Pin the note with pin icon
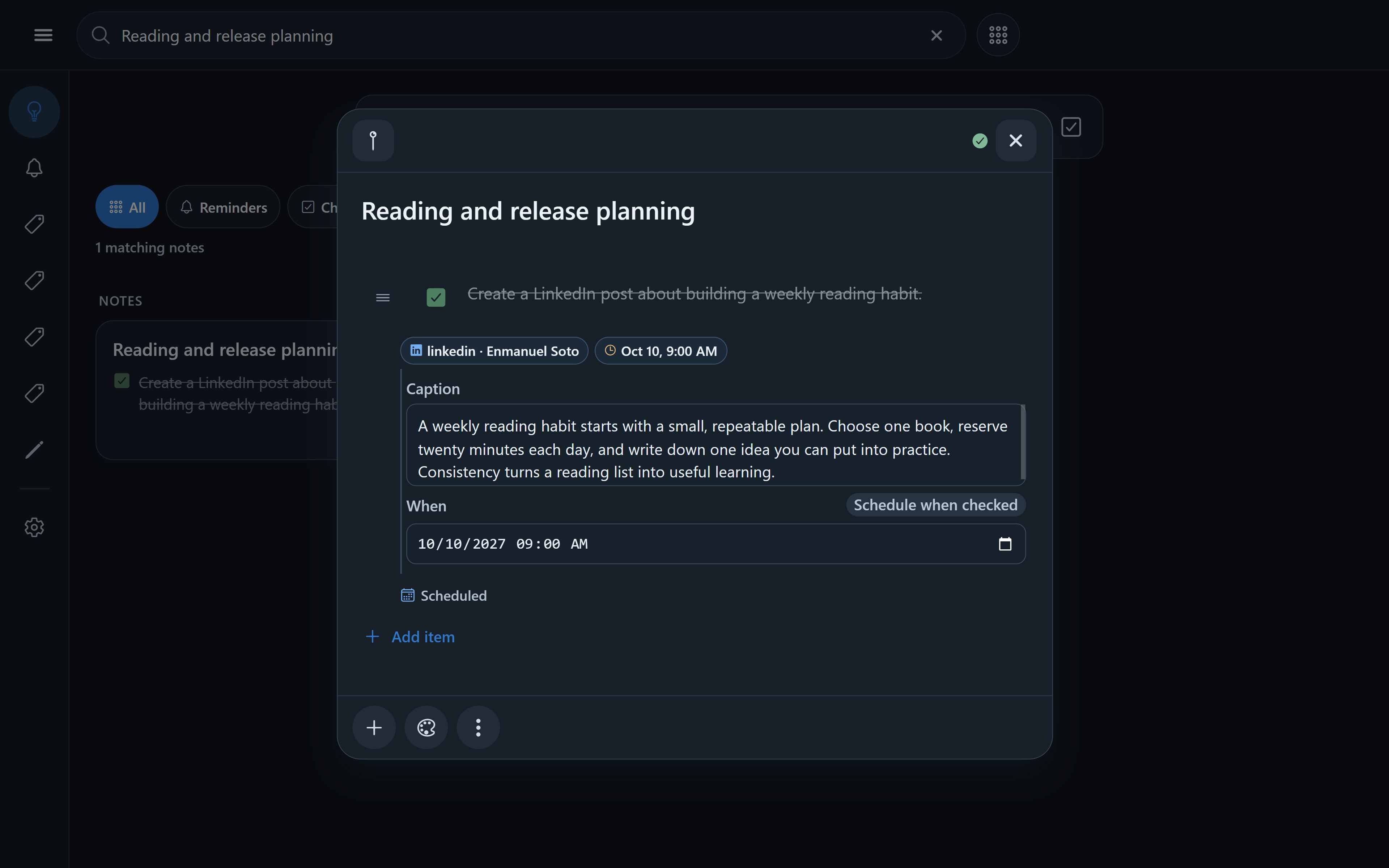Screen dimensions: 1389x868 click(373, 141)
